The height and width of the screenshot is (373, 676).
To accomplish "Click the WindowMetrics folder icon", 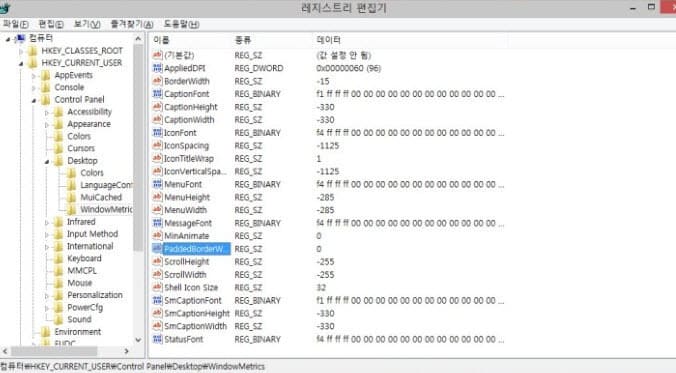I will (x=72, y=210).
